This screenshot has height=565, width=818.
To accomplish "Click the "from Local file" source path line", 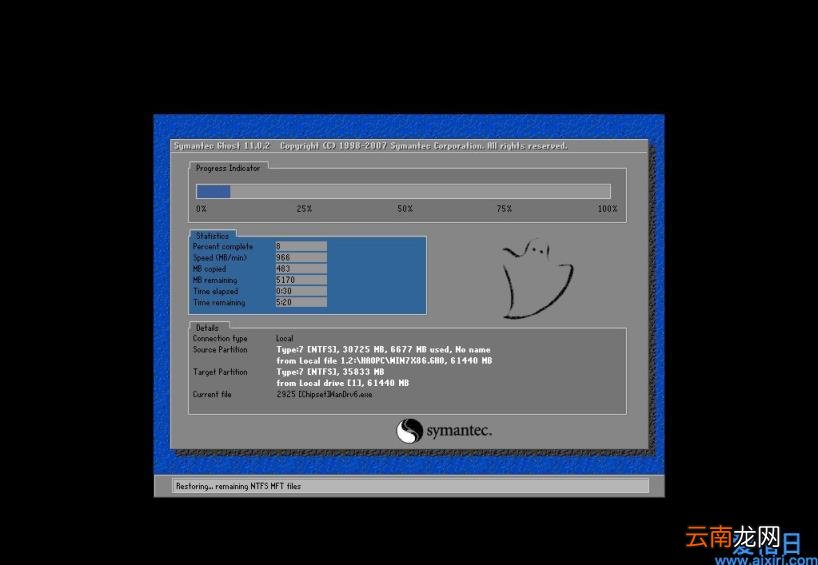I will coord(384,360).
